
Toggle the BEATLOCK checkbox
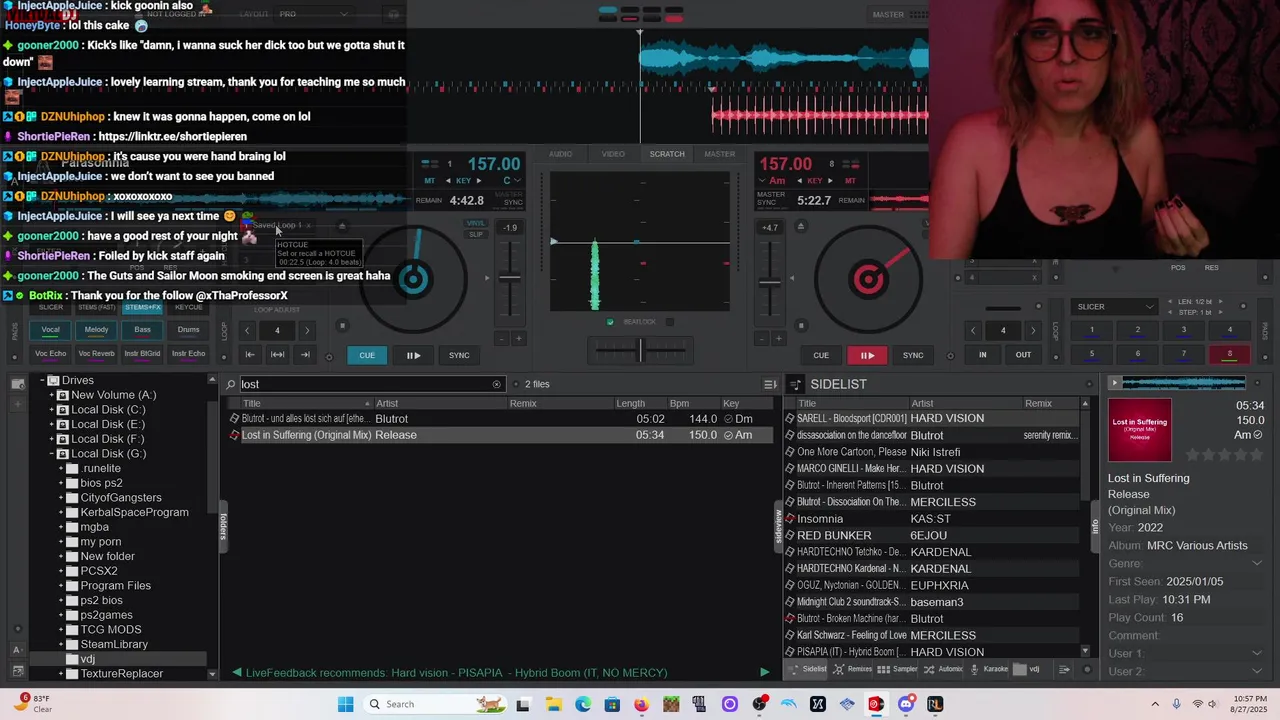(610, 322)
